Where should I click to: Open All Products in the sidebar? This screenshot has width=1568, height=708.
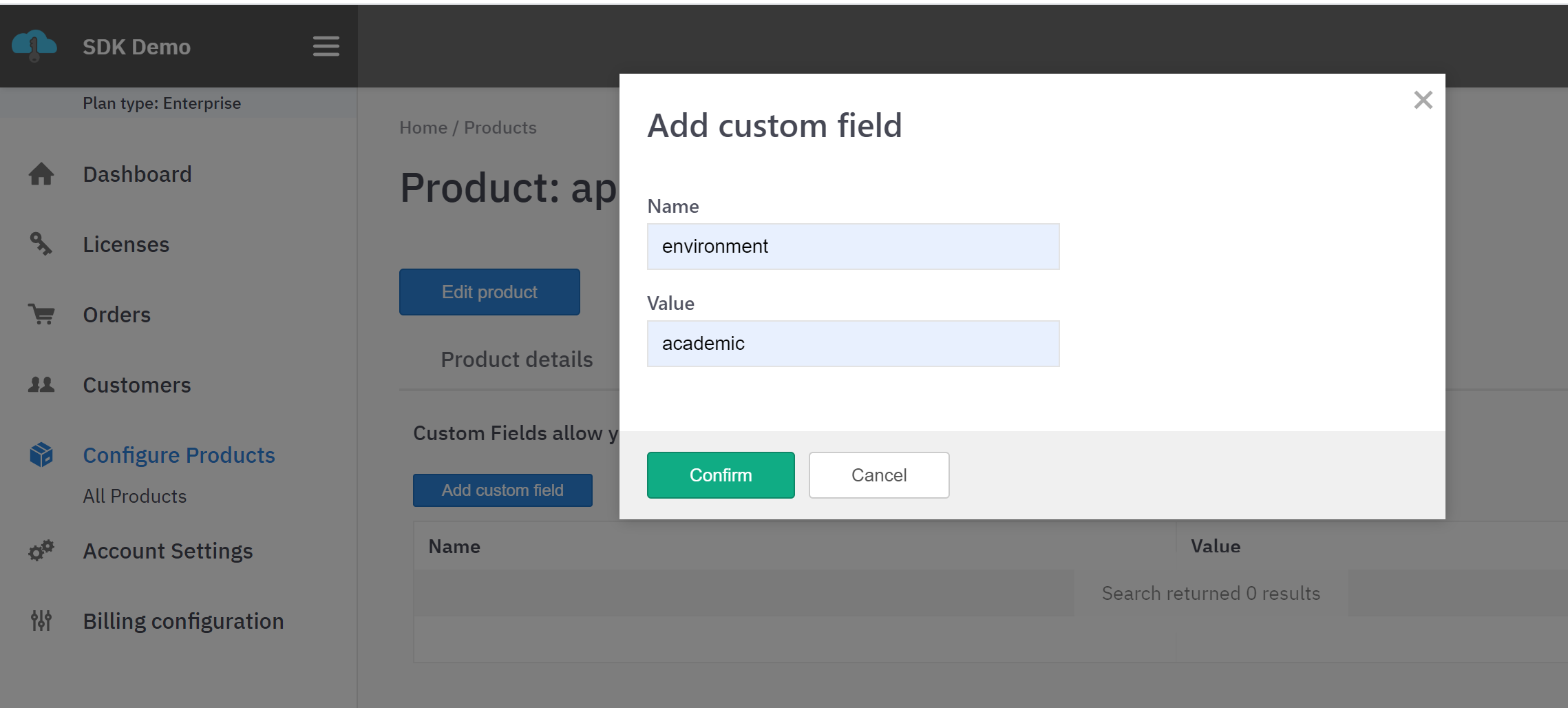point(135,496)
